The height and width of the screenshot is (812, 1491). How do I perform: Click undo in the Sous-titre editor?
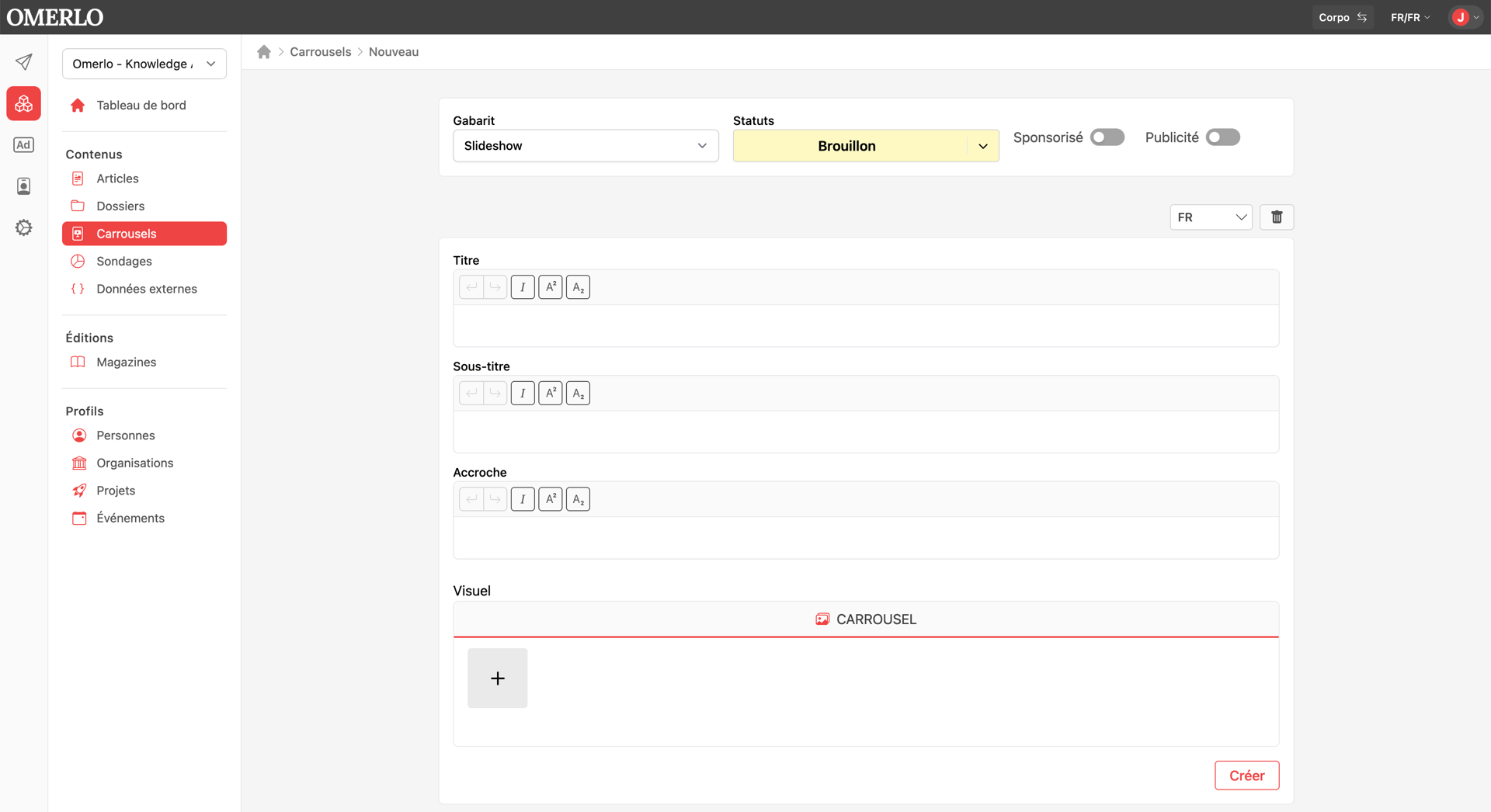coord(471,394)
